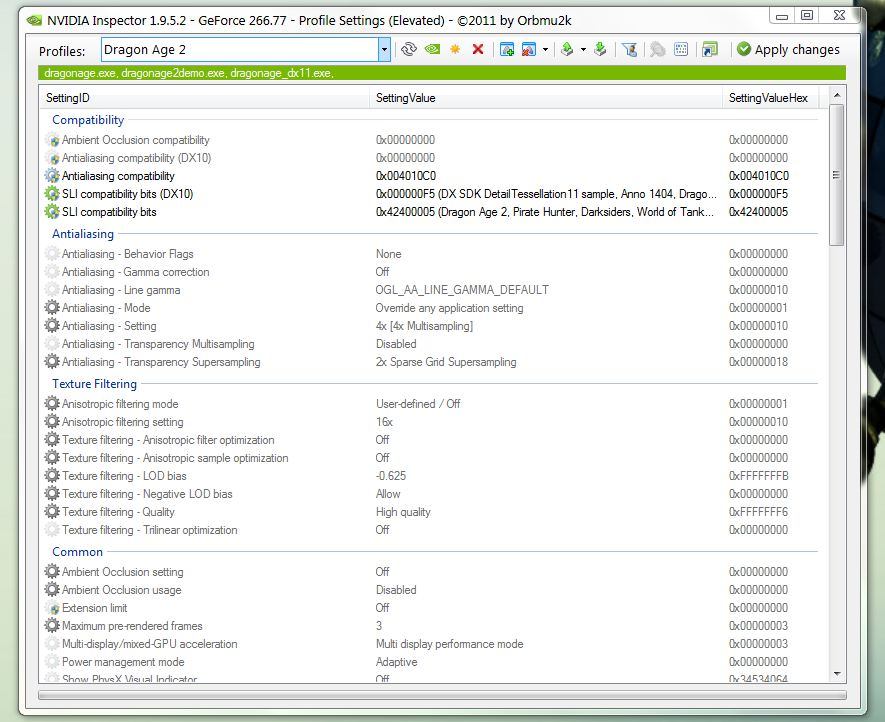Click 'Multi display performance mode' value
The image size is (885, 722).
(449, 644)
